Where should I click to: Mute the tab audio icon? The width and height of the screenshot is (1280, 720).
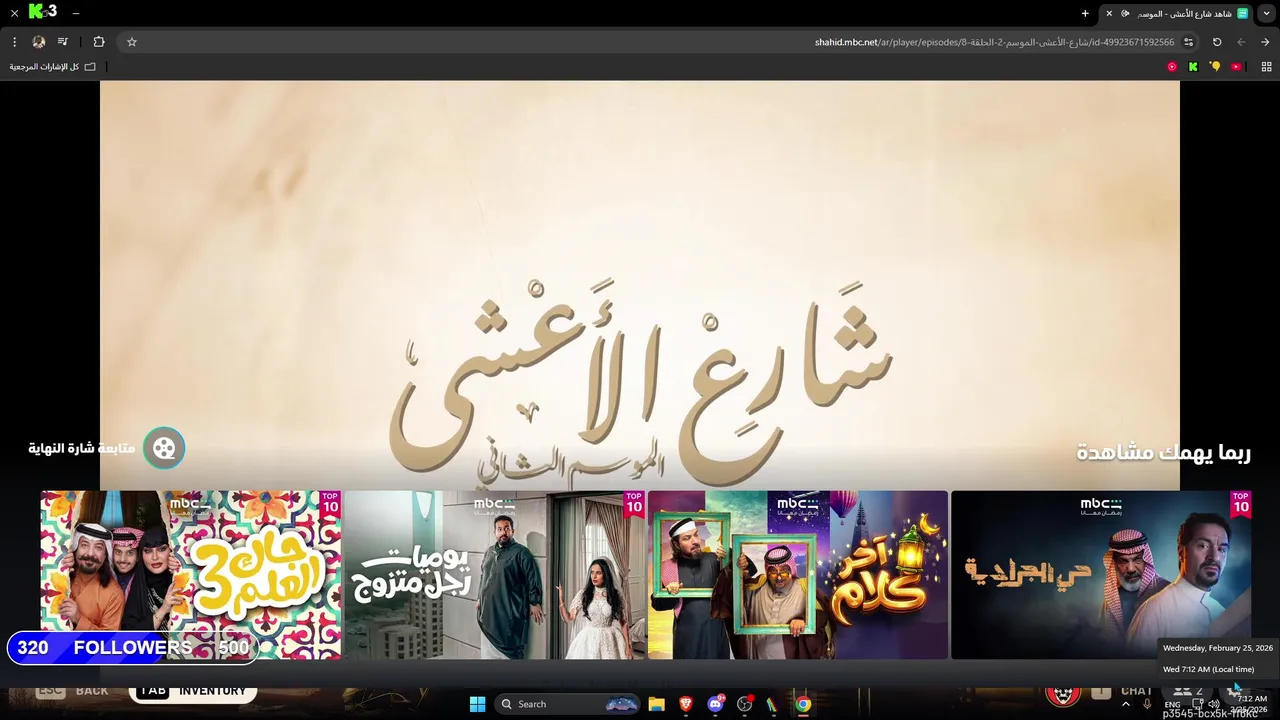click(1126, 14)
